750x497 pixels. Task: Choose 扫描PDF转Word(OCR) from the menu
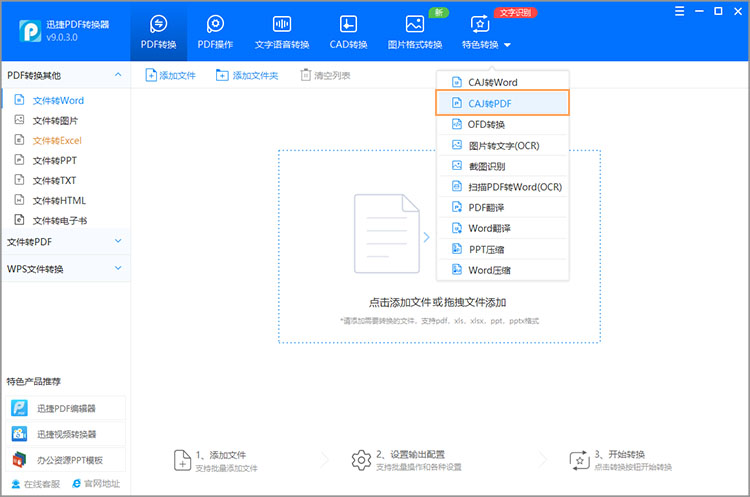[x=502, y=187]
